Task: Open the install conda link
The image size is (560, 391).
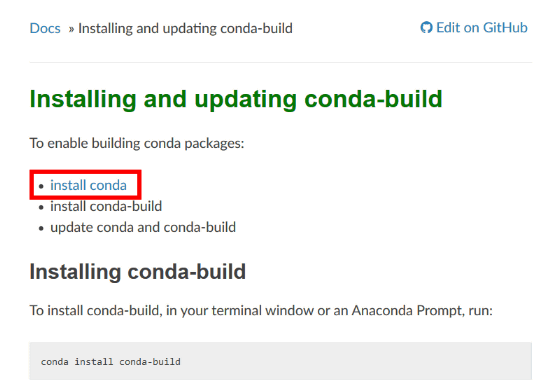Action: (x=88, y=185)
